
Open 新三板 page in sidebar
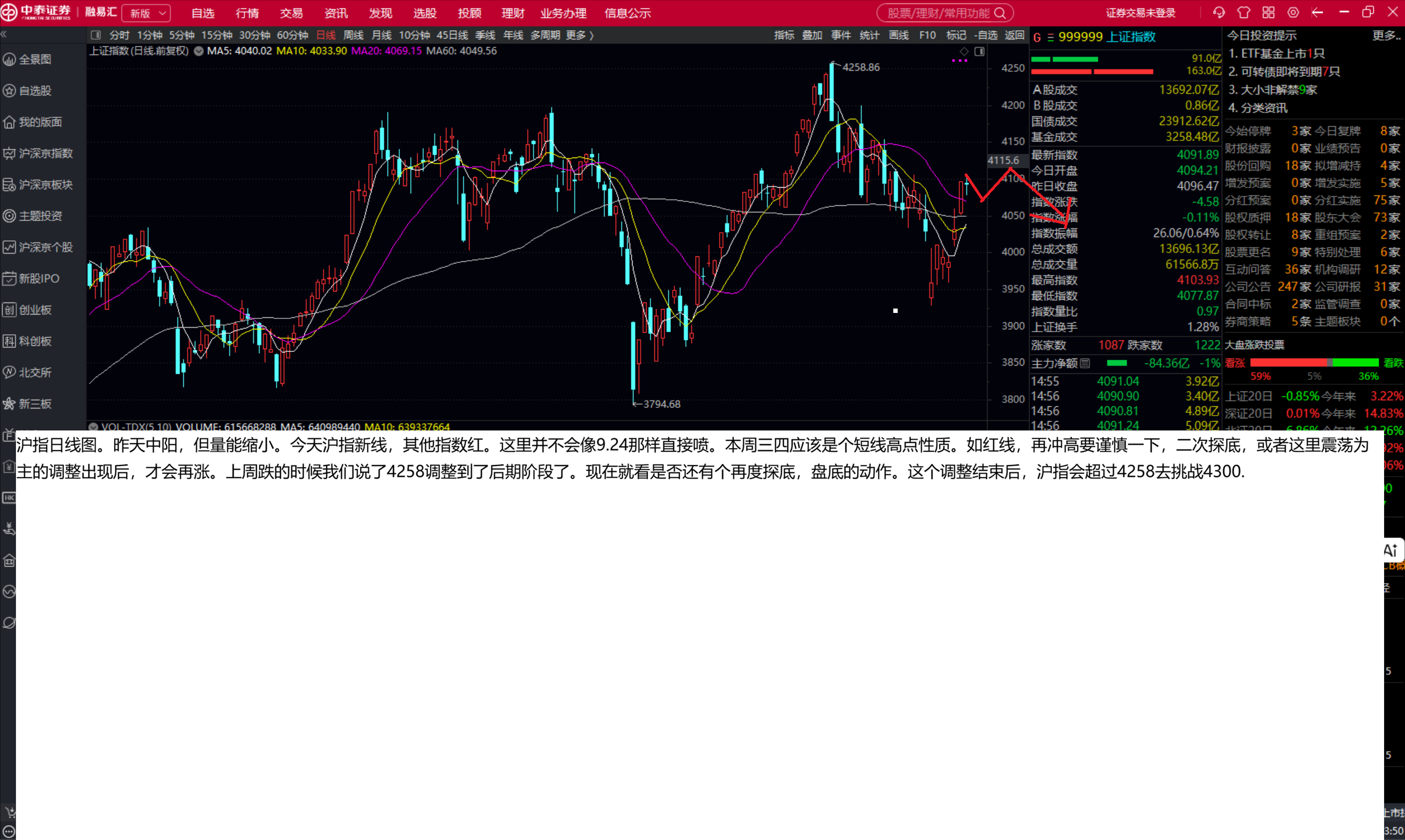[28, 404]
